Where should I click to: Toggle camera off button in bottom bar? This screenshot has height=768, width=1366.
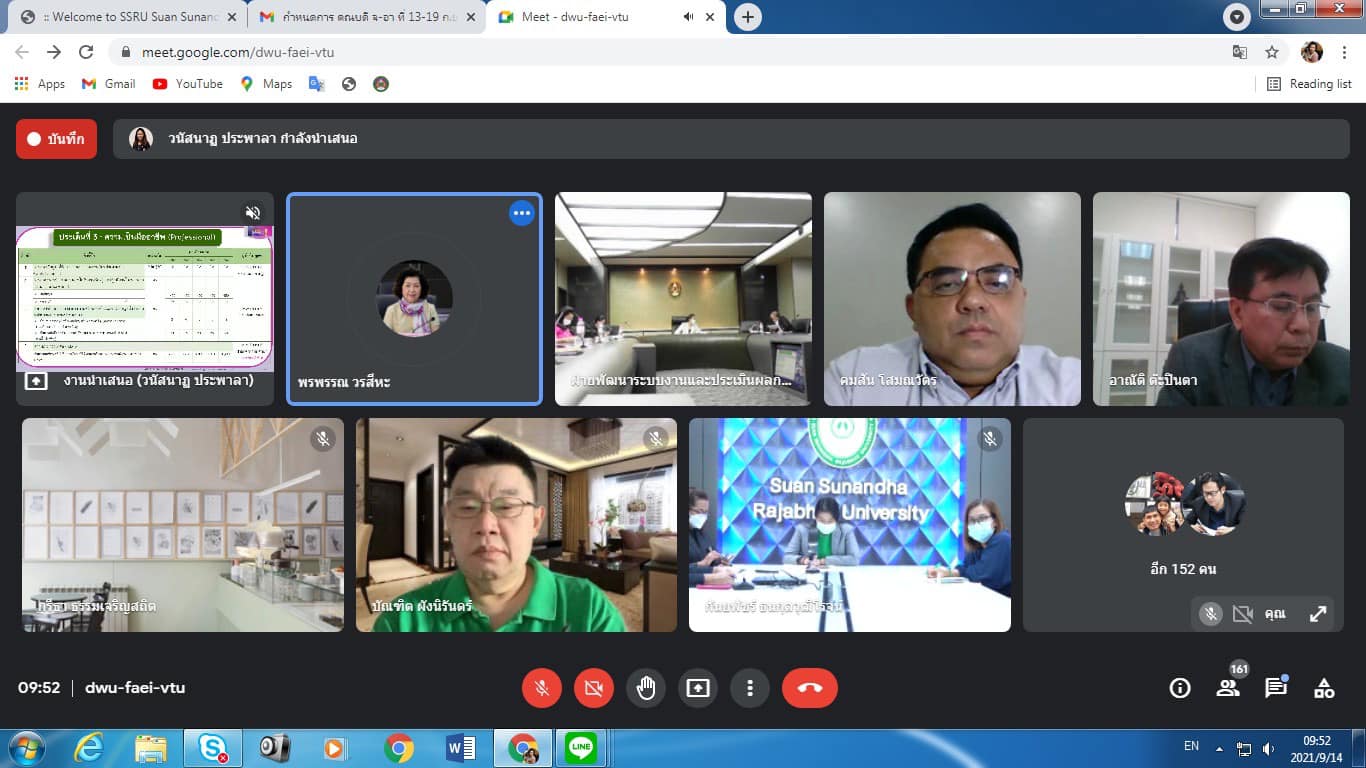point(594,688)
